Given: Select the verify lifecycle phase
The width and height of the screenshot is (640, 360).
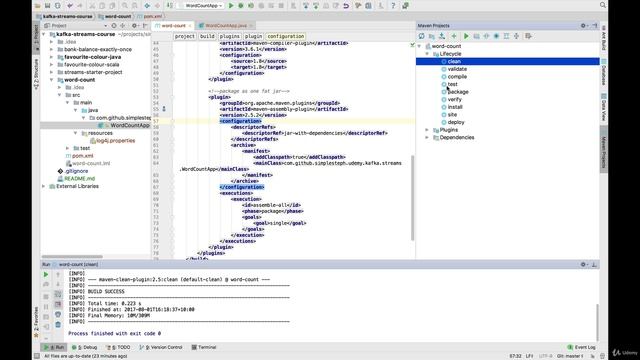Looking at the screenshot, I should (x=454, y=100).
